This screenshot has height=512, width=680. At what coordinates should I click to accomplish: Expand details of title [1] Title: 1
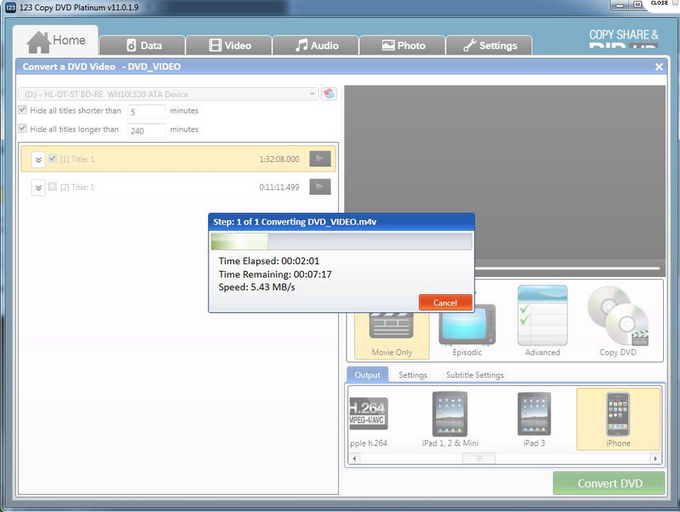coord(39,160)
